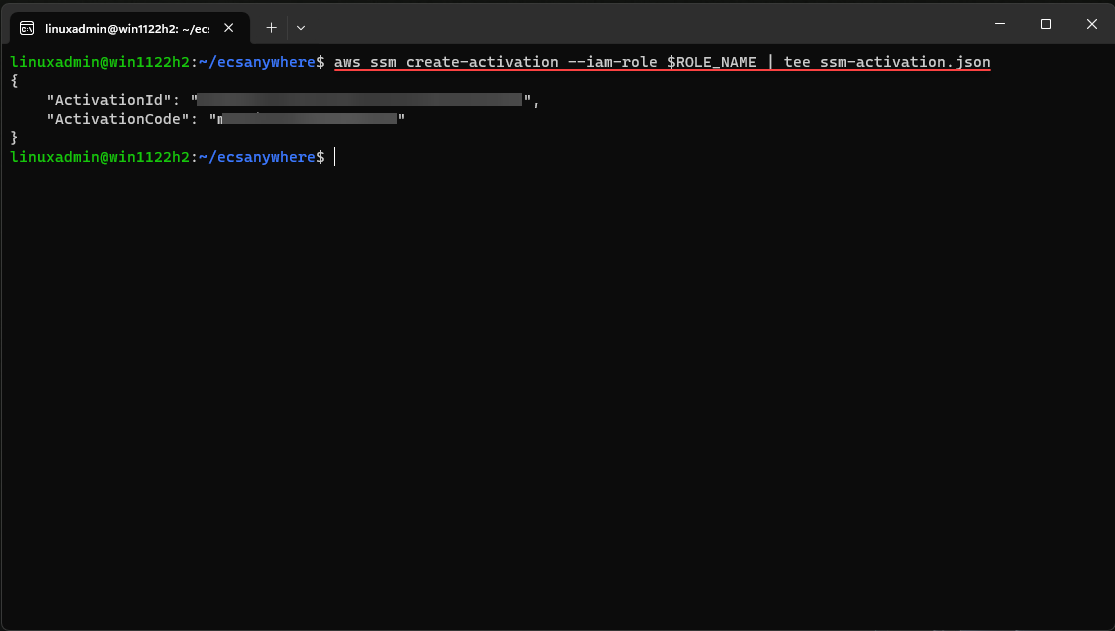Click the redacted ActivationCode value

click(x=307, y=118)
